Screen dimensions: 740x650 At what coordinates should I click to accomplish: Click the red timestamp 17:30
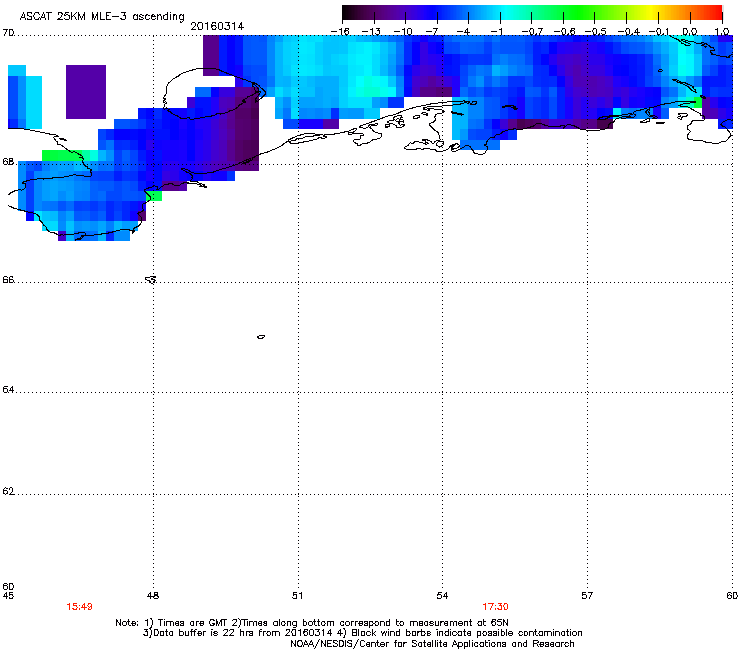[x=495, y=607]
